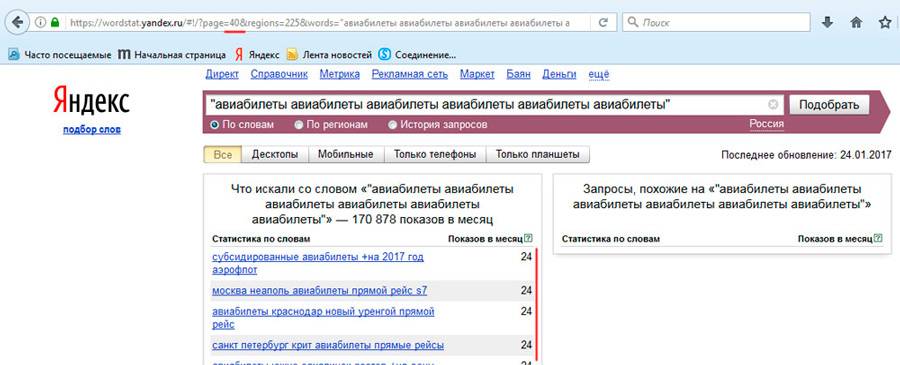Clear the query with the round X icon
This screenshot has width=900, height=365.
pyautogui.click(x=773, y=104)
